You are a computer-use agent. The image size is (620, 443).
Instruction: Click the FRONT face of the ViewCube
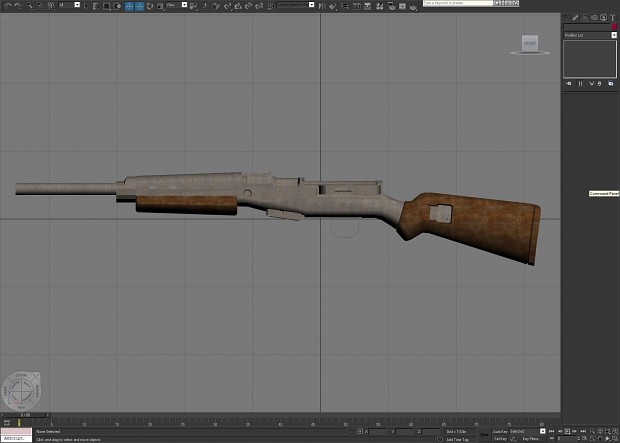[x=530, y=43]
